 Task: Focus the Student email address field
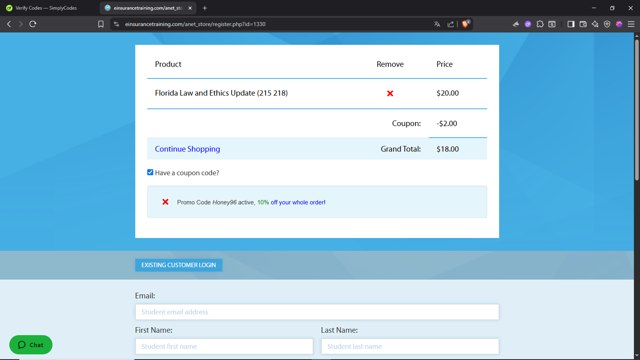point(317,312)
